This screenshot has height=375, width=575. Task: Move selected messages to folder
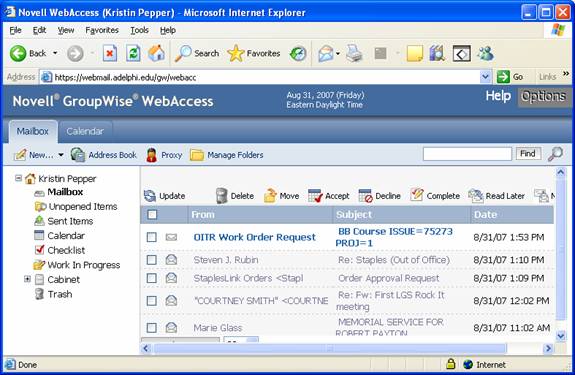coord(281,196)
